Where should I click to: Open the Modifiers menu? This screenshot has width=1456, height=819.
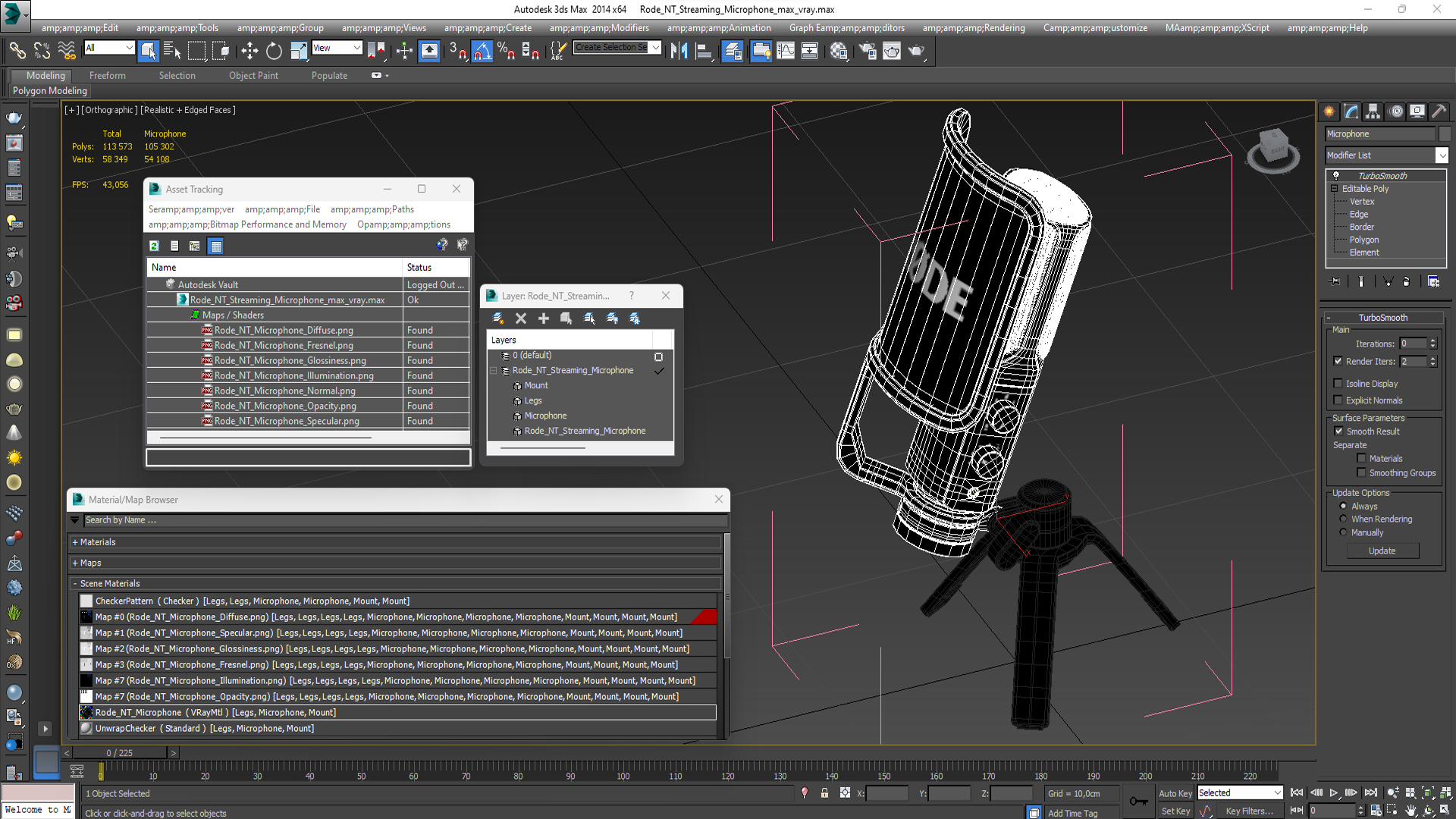[x=599, y=28]
